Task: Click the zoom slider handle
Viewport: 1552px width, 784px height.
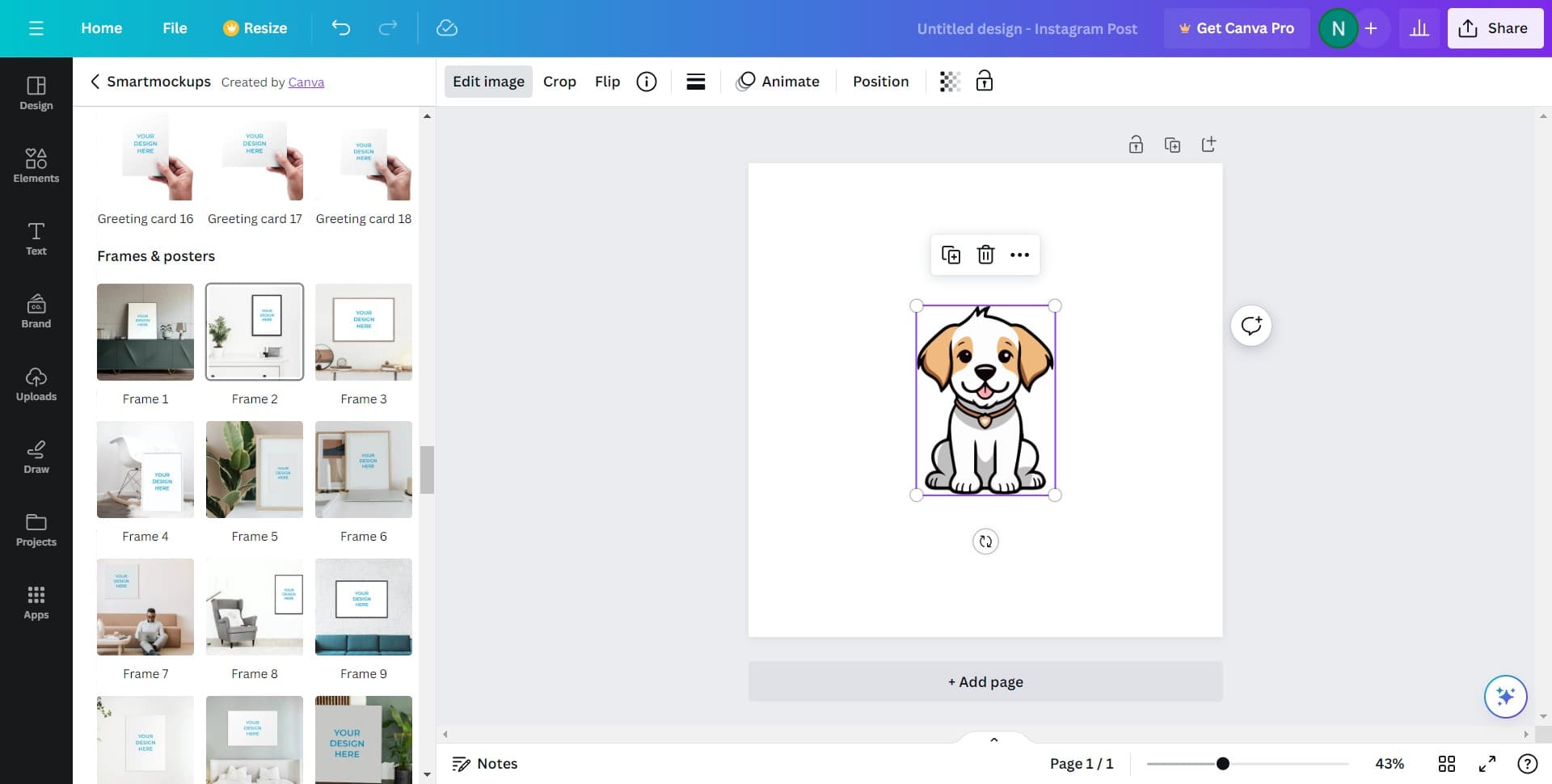Action: tap(1223, 764)
